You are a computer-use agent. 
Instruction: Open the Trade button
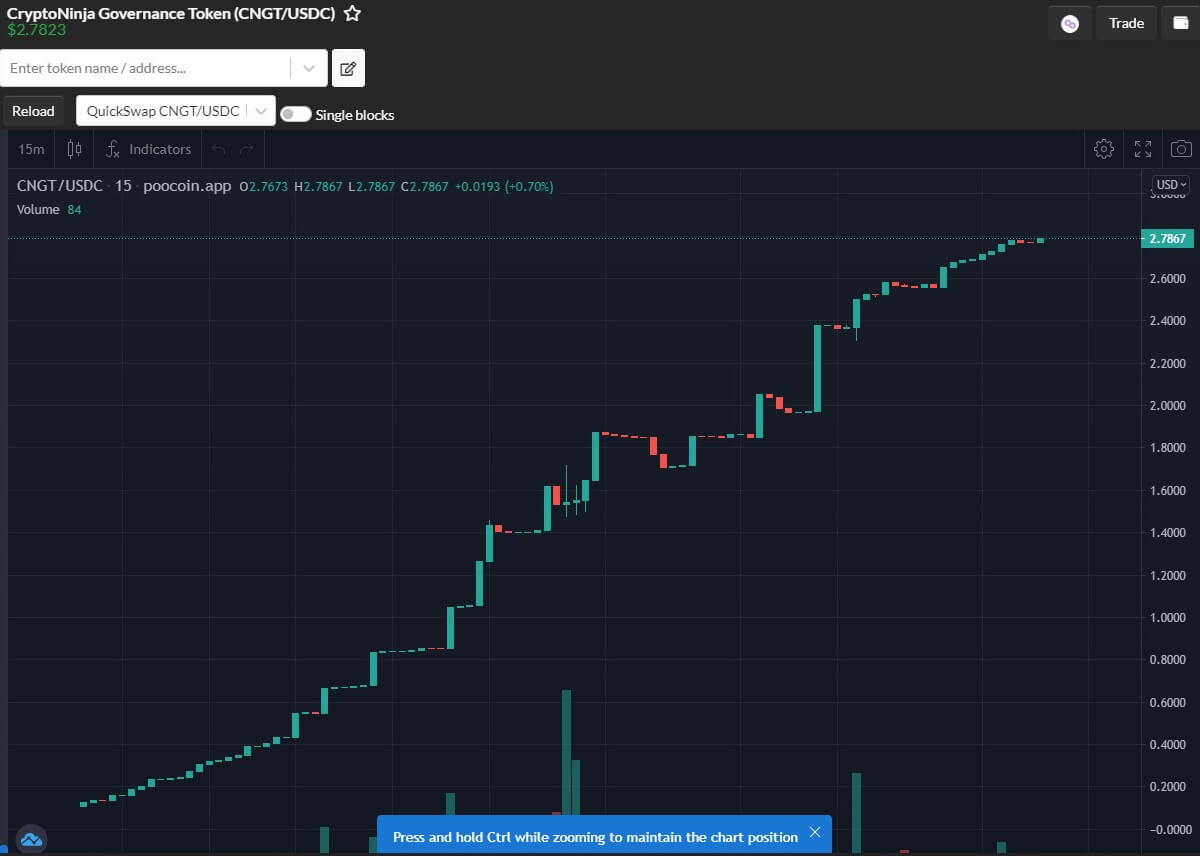tap(1126, 23)
